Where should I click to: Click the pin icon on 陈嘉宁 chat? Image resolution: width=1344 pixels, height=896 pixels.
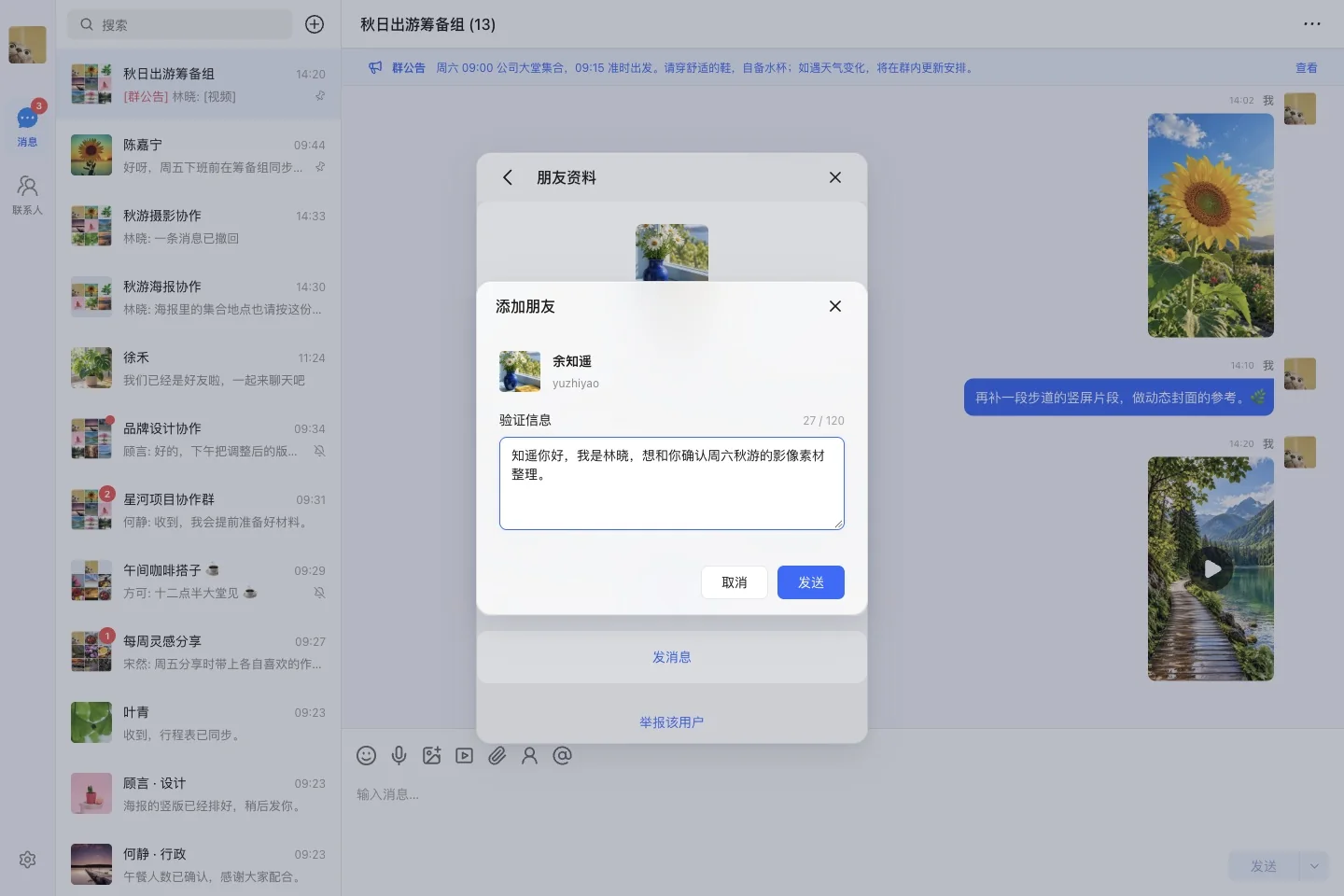pos(320,166)
